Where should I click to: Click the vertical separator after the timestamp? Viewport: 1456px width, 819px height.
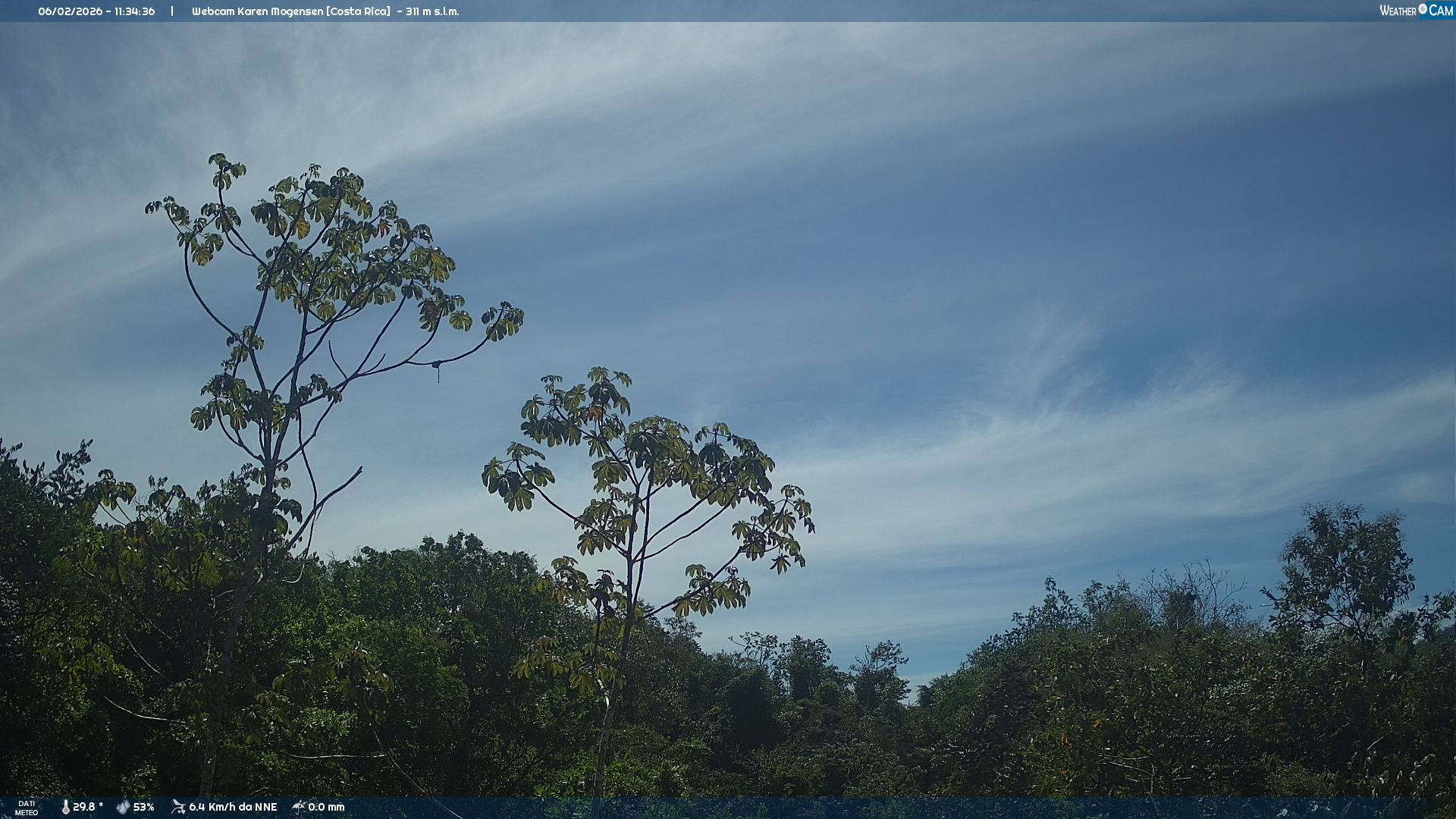(x=172, y=11)
